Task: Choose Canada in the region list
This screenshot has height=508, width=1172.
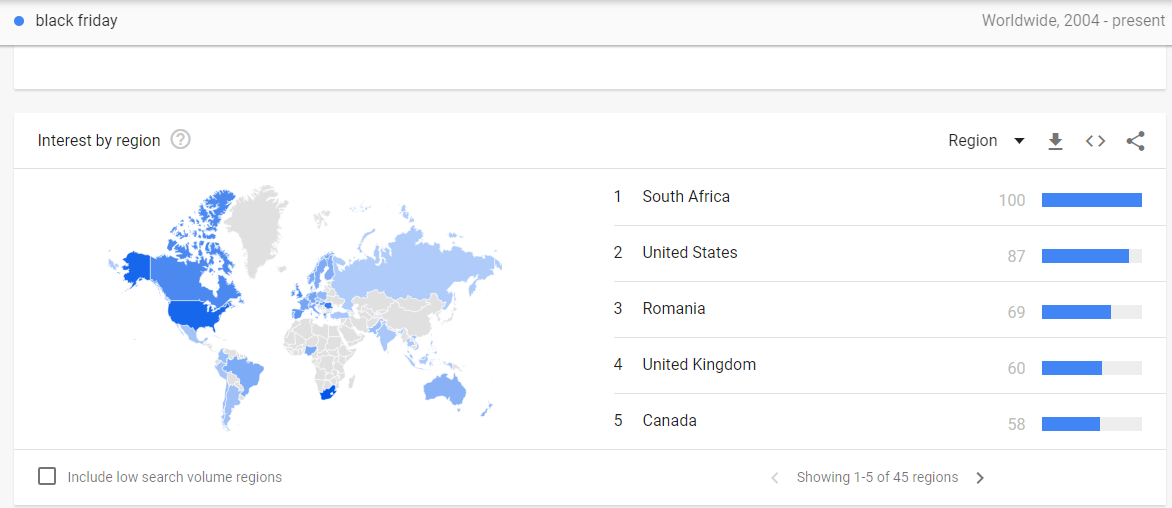Action: (x=669, y=421)
